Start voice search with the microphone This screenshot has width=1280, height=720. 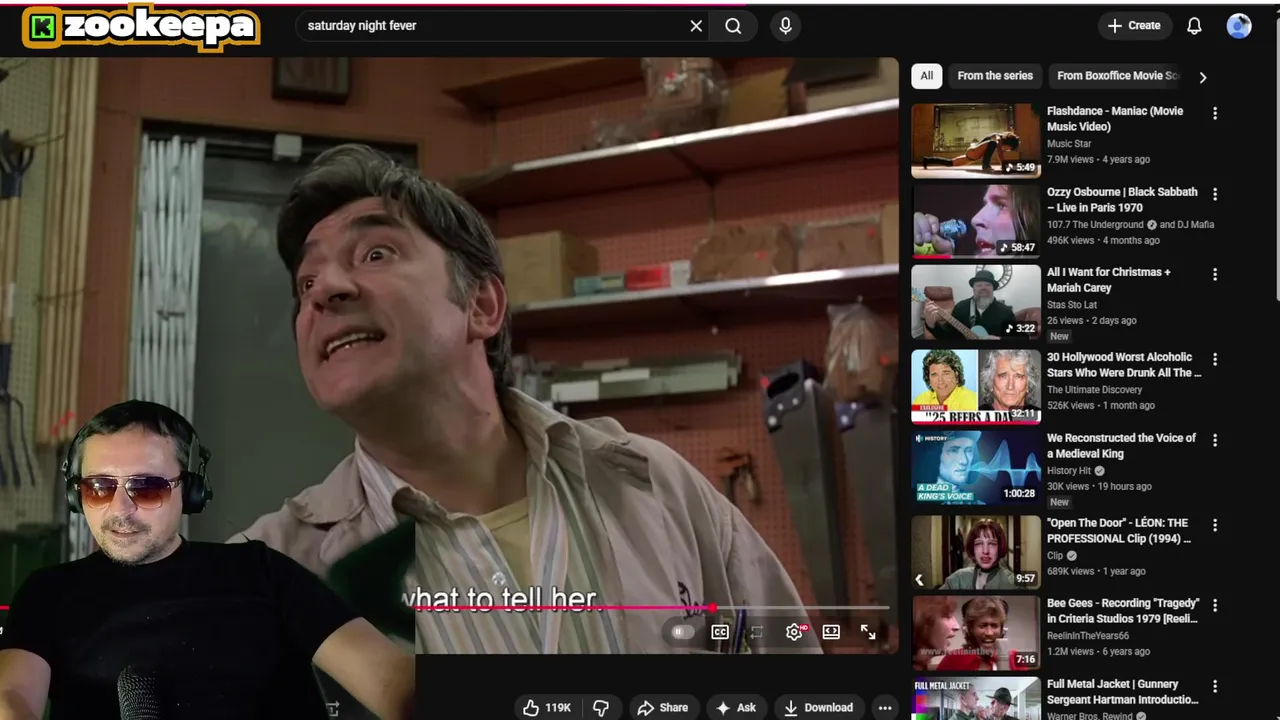(785, 26)
